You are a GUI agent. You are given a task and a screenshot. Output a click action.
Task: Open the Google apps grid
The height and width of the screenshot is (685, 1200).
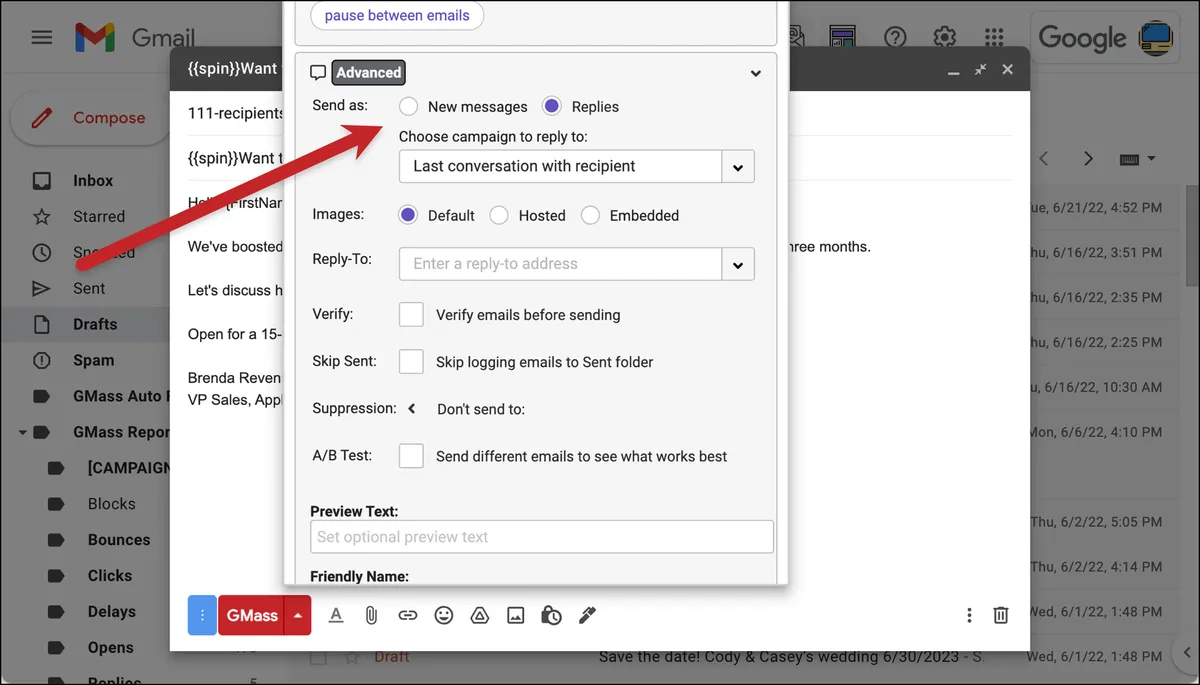point(993,38)
